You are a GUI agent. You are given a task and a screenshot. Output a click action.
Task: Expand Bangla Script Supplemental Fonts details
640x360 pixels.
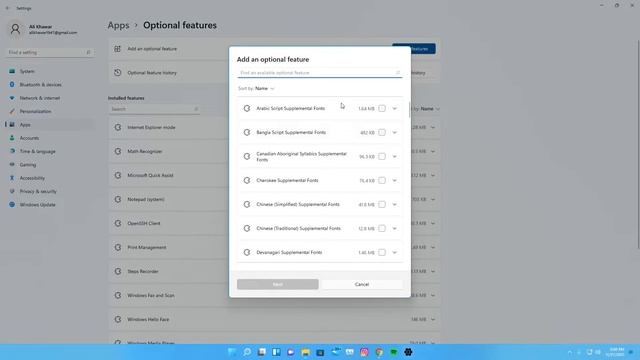395,133
